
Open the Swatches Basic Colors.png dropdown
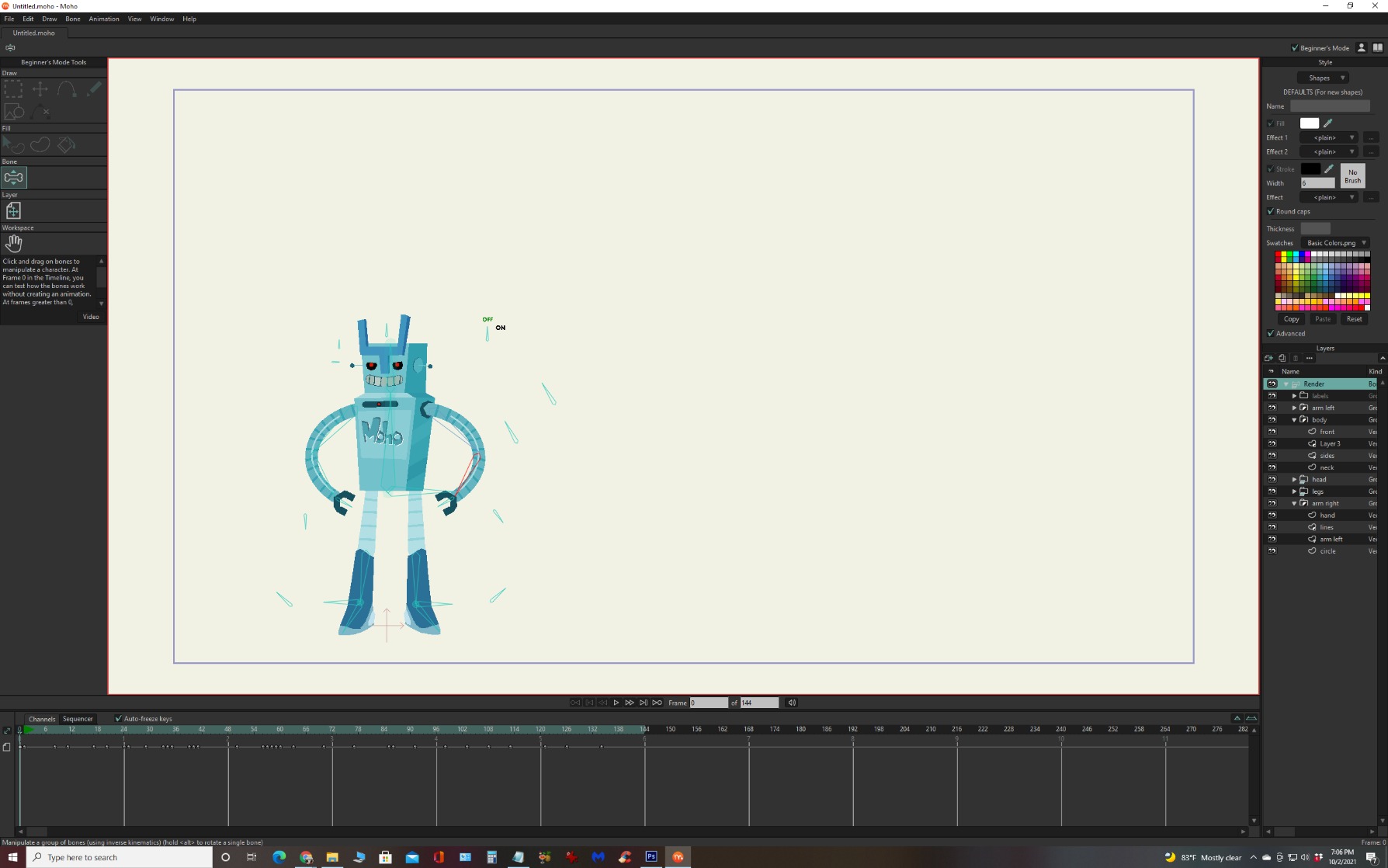click(x=1335, y=243)
